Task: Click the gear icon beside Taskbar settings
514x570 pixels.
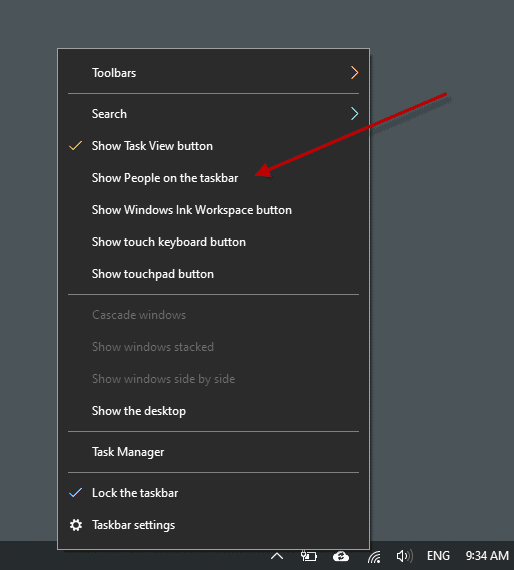Action: coord(76,525)
